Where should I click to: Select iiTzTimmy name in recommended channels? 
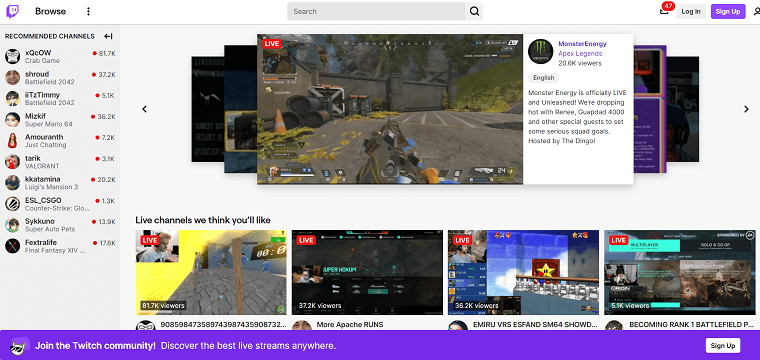(42, 95)
